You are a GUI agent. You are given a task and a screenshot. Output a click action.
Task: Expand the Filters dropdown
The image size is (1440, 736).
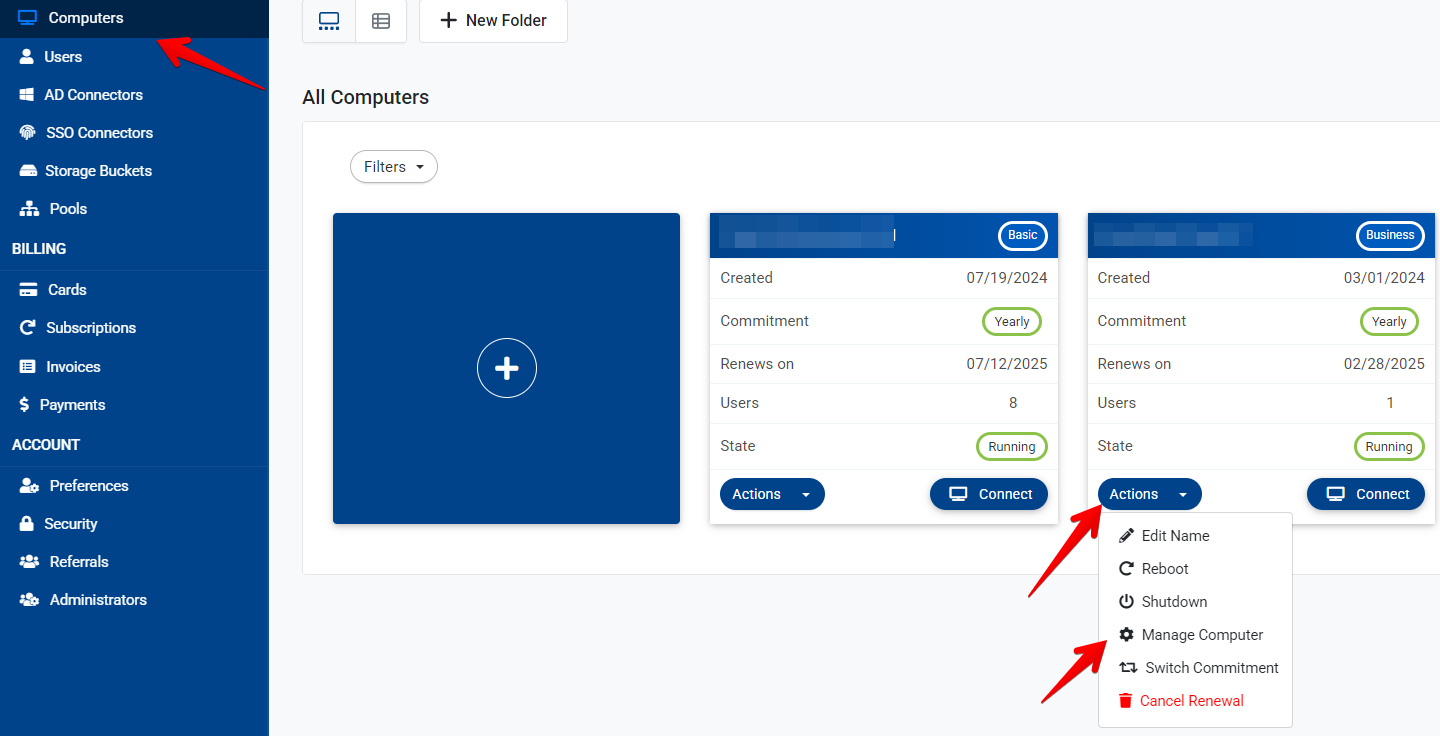393,167
